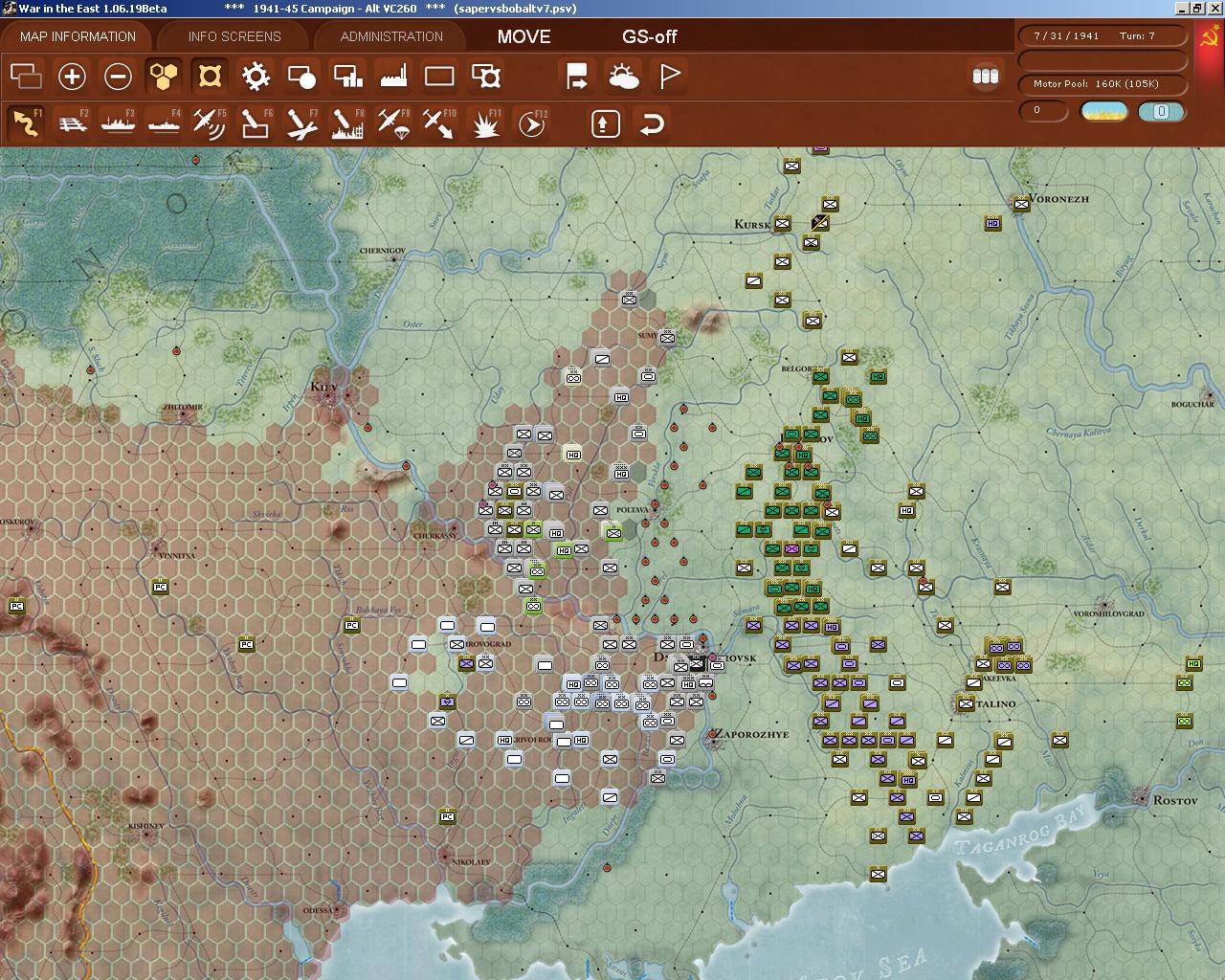Select the PC counter north of Nikolaev
Viewport: 1225px width, 980px height.
click(447, 816)
